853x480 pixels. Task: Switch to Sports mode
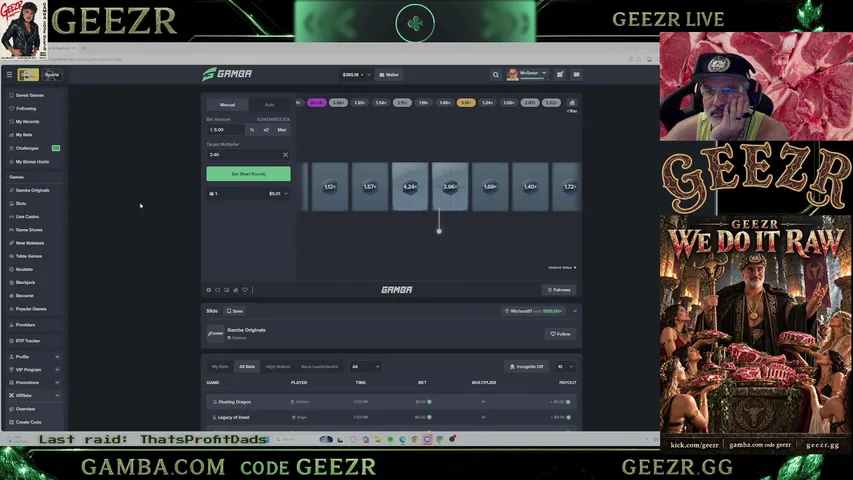(x=52, y=75)
